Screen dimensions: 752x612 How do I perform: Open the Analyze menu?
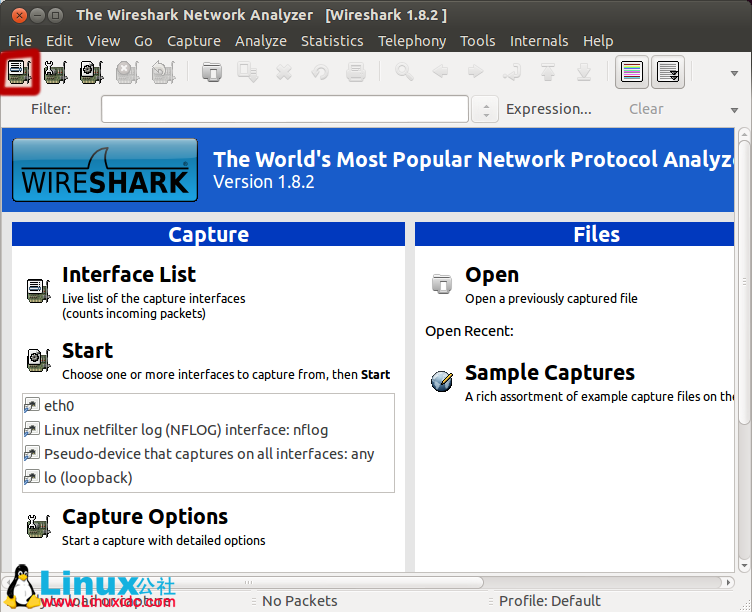point(261,41)
